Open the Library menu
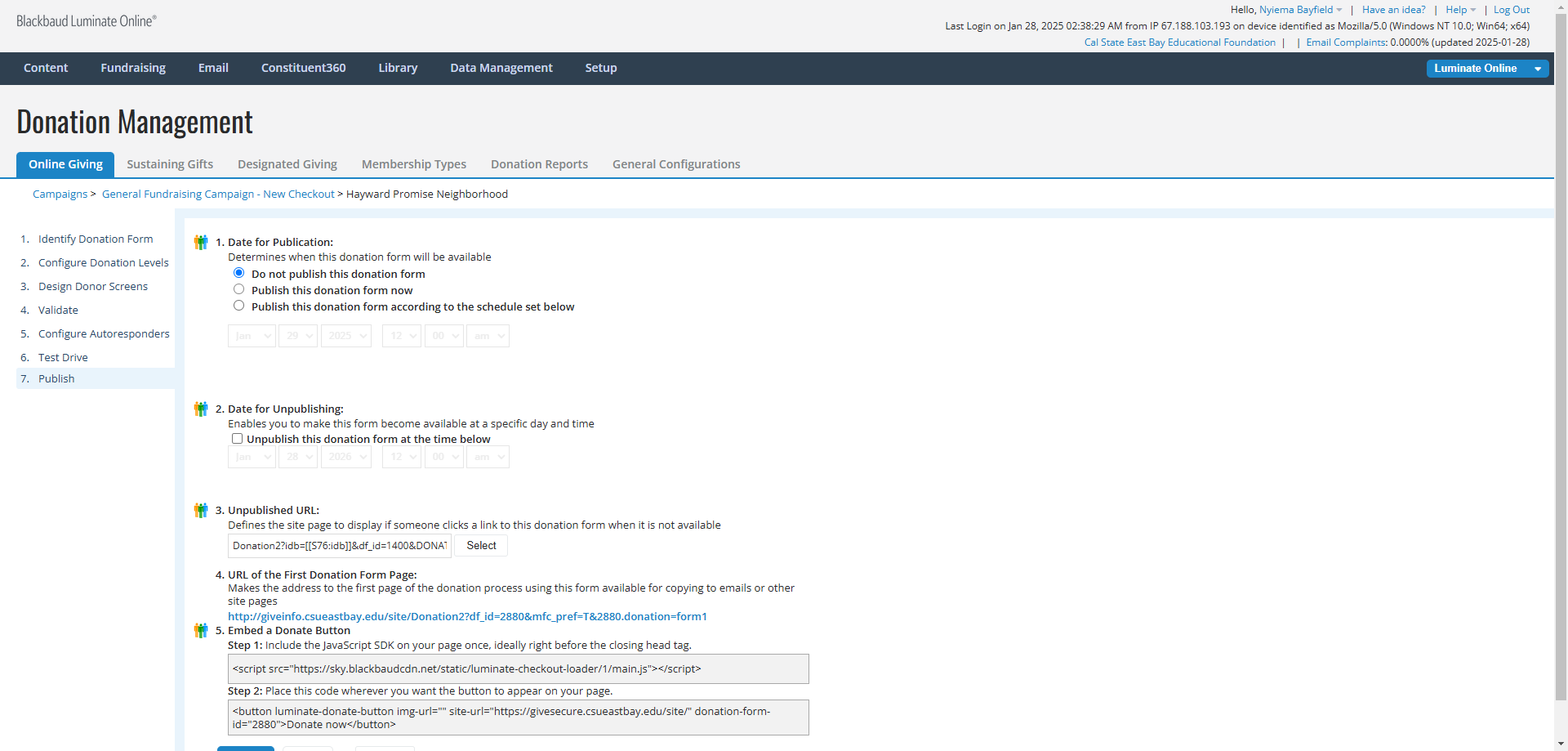This screenshot has height=751, width=1568. (398, 68)
